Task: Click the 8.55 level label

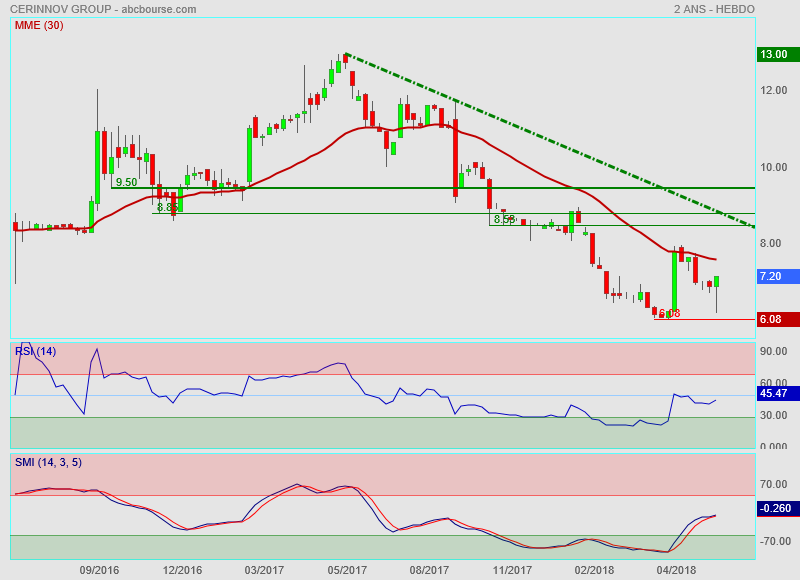Action: tap(504, 219)
